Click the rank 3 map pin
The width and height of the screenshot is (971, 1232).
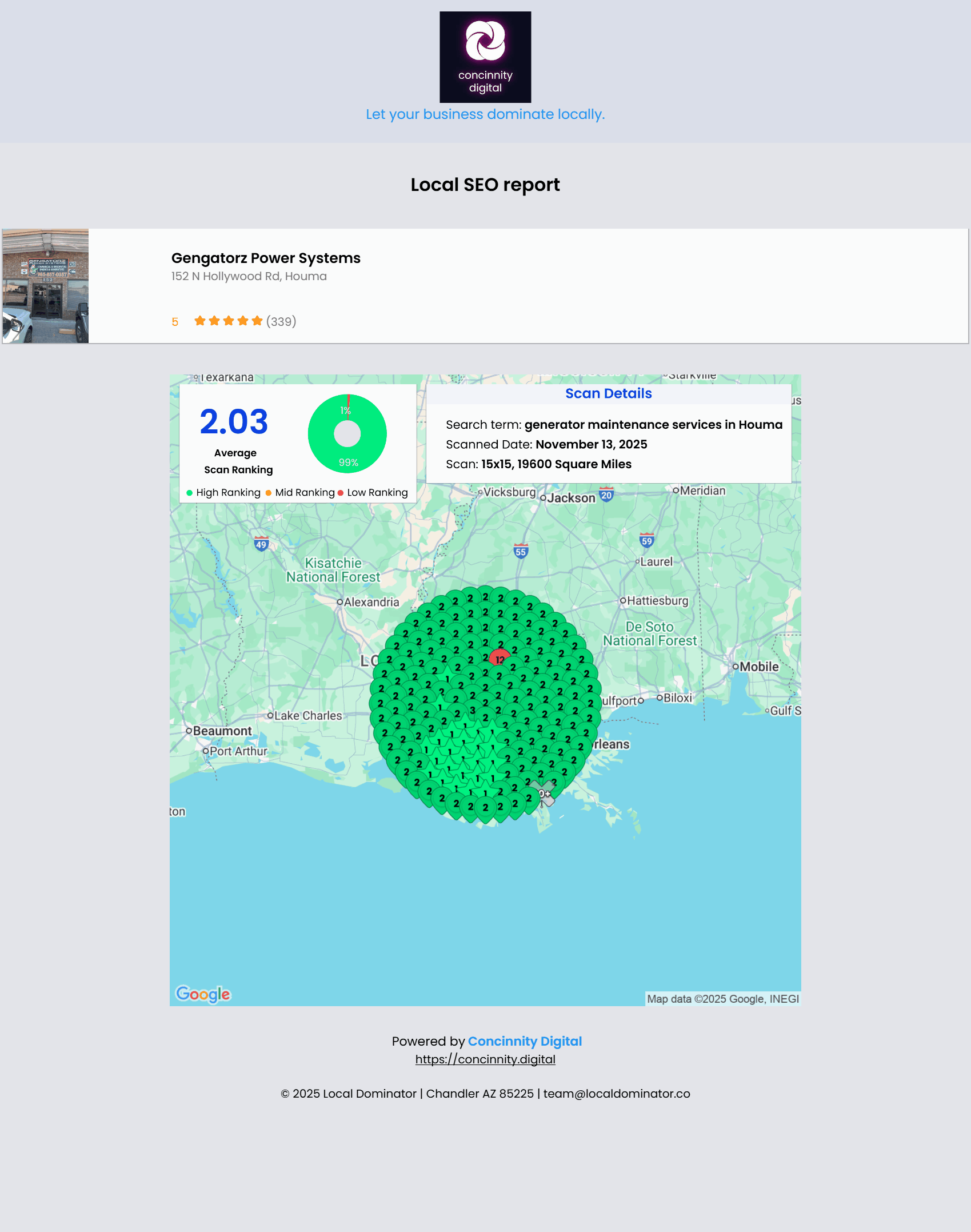[472, 711]
